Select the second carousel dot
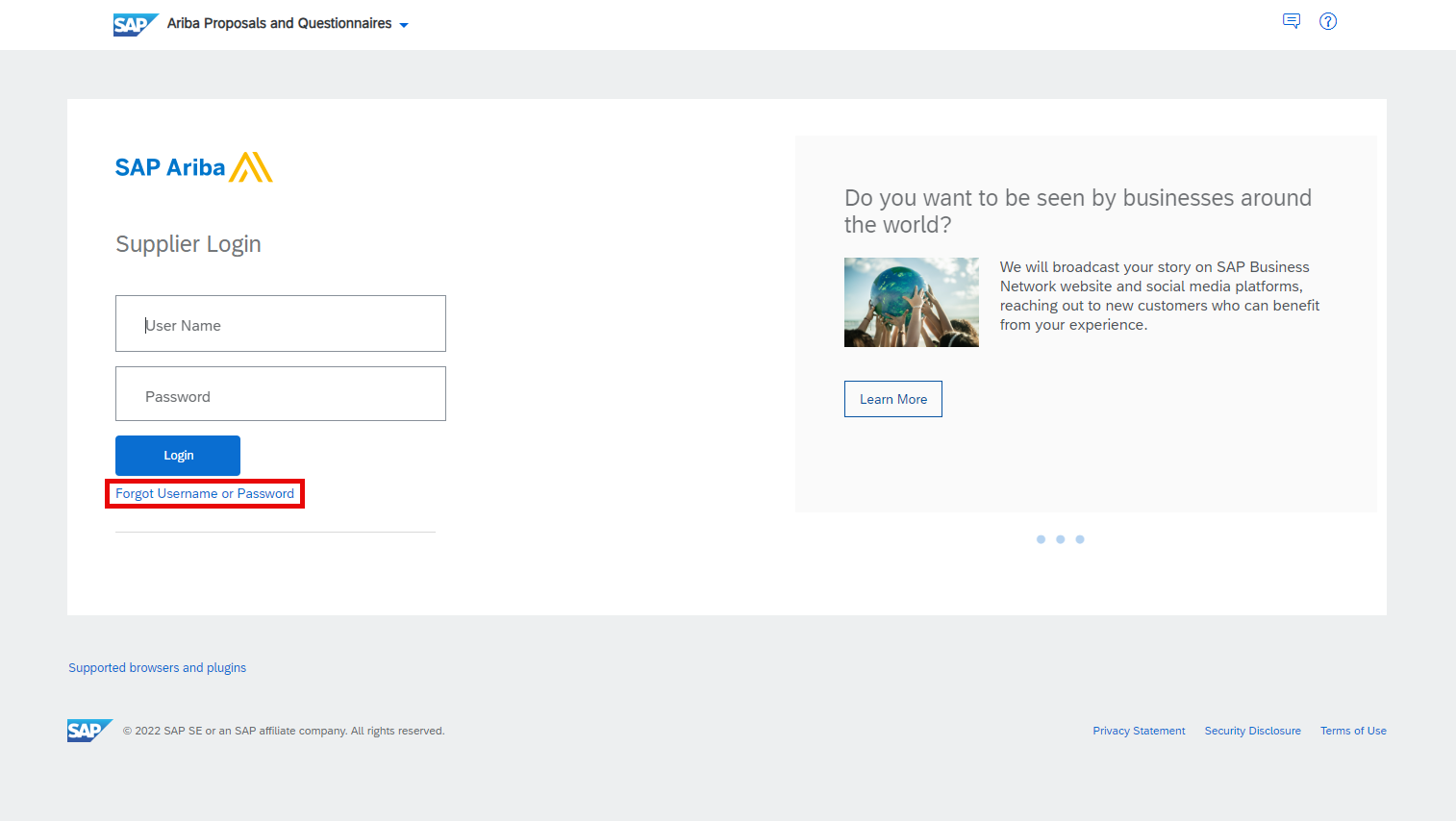The height and width of the screenshot is (821, 1456). pos(1061,539)
